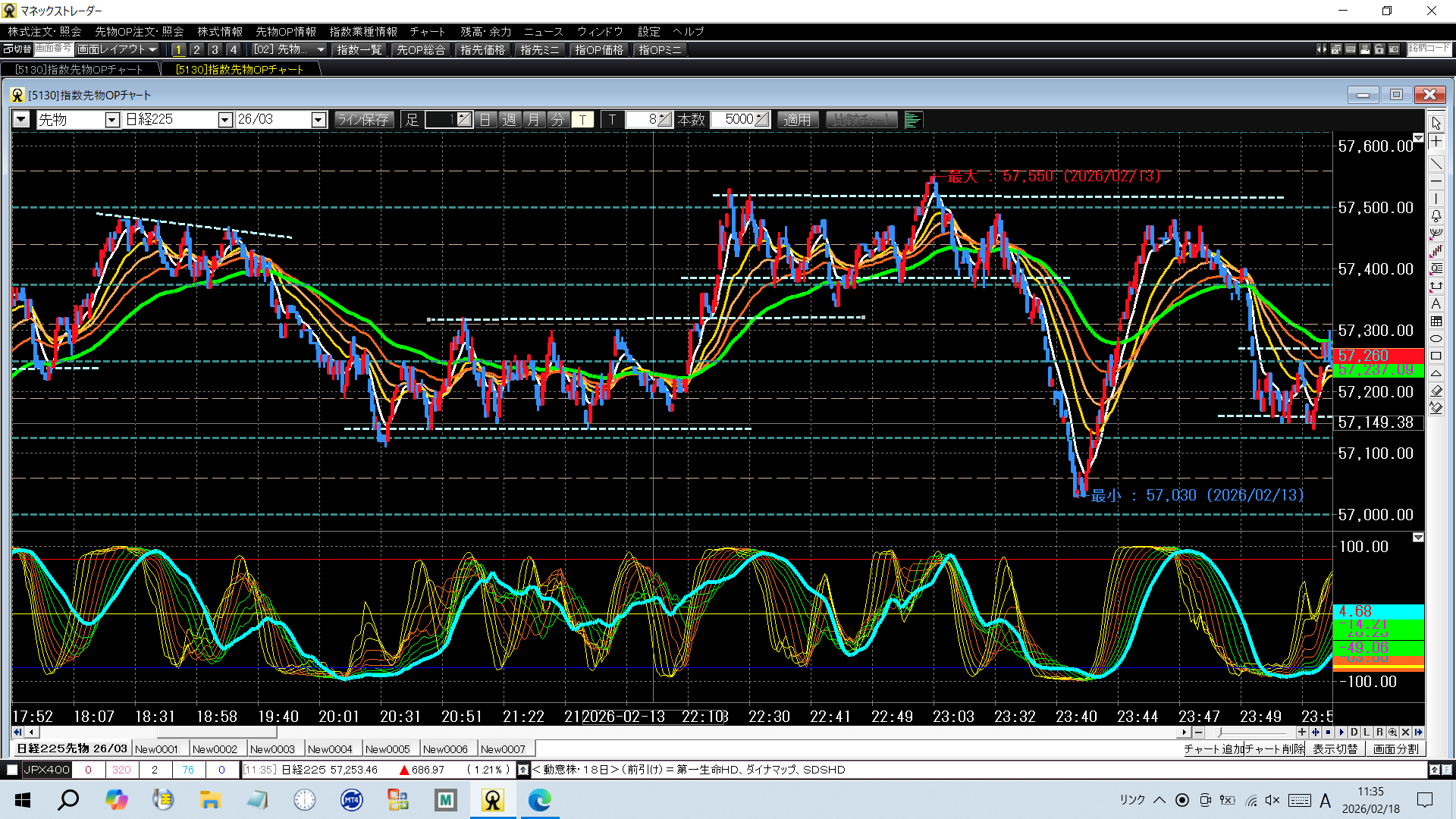Open the チャート menu
The width and height of the screenshot is (1456, 819).
point(427,32)
